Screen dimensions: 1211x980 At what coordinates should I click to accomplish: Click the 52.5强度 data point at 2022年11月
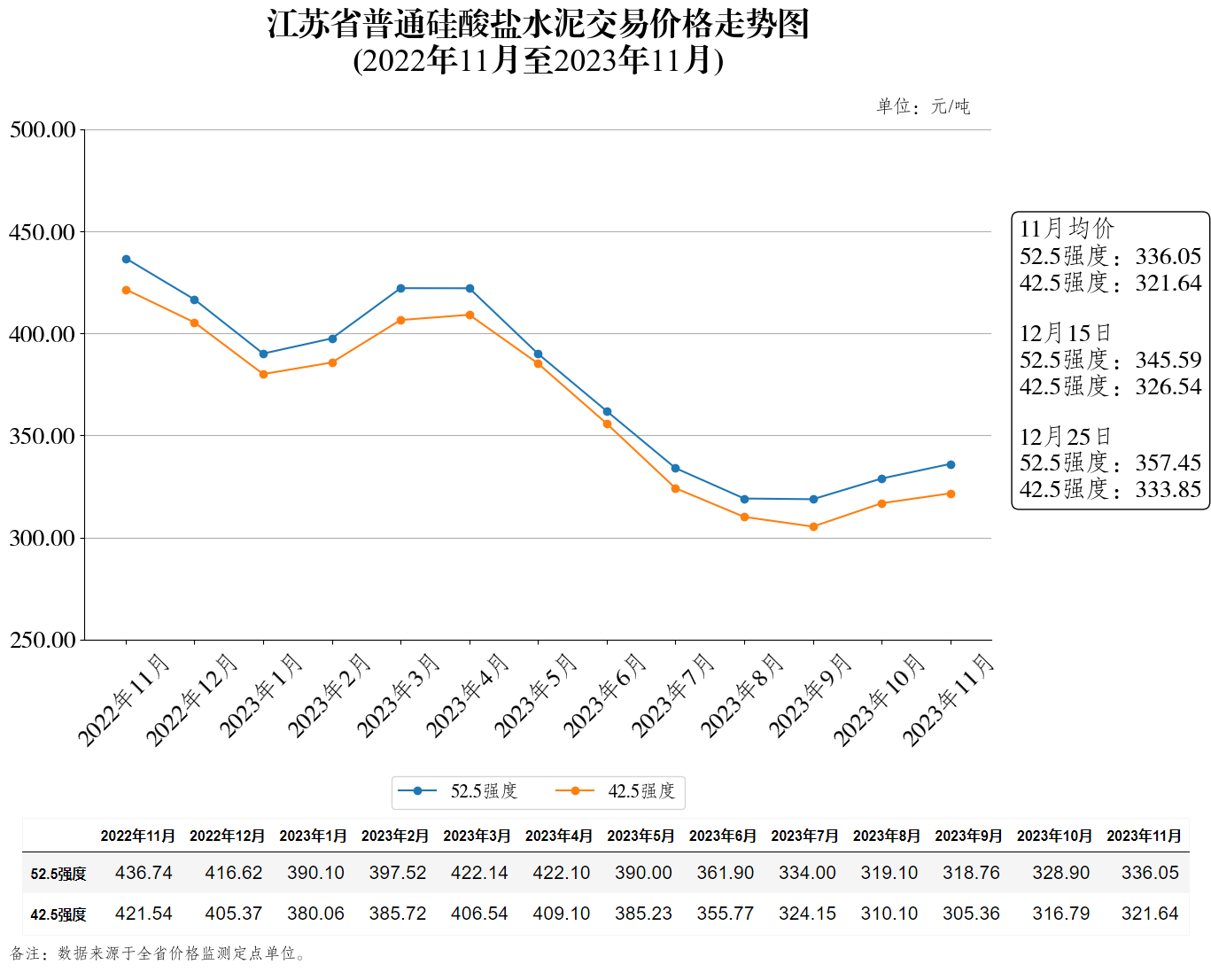[126, 259]
